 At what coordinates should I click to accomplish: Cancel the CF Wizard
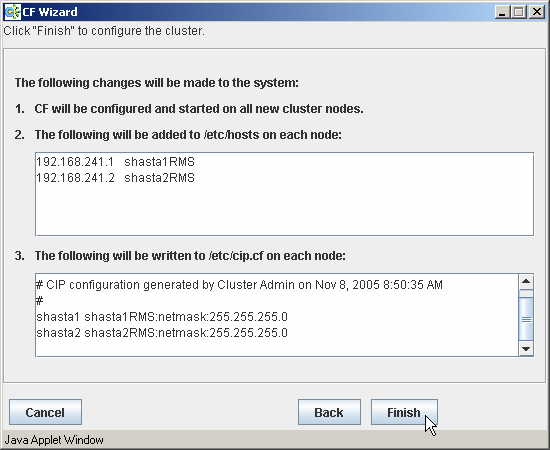(x=45, y=412)
